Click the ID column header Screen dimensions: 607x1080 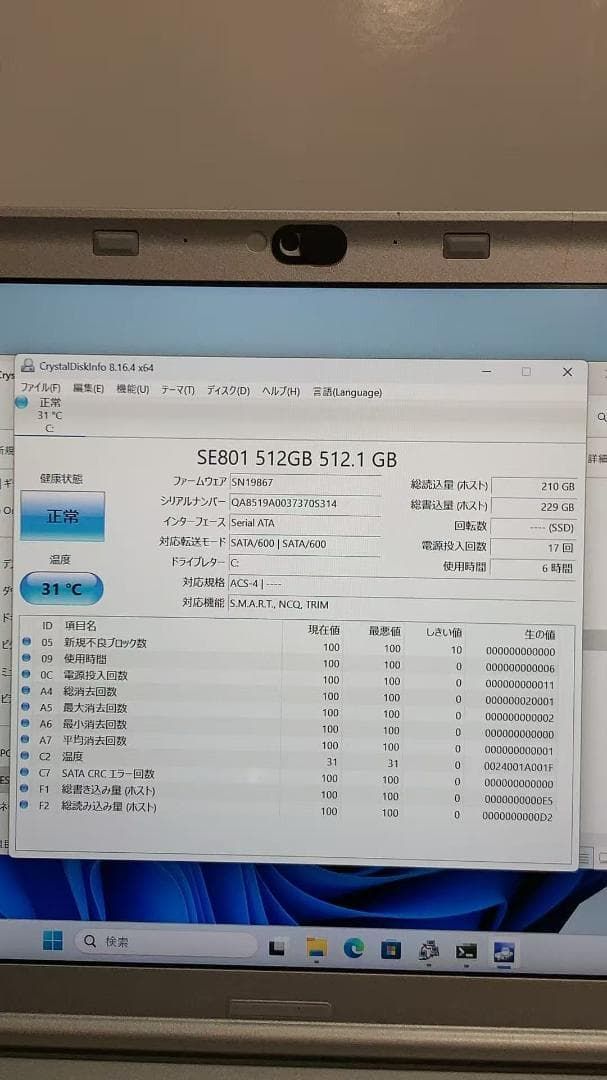tap(48, 625)
